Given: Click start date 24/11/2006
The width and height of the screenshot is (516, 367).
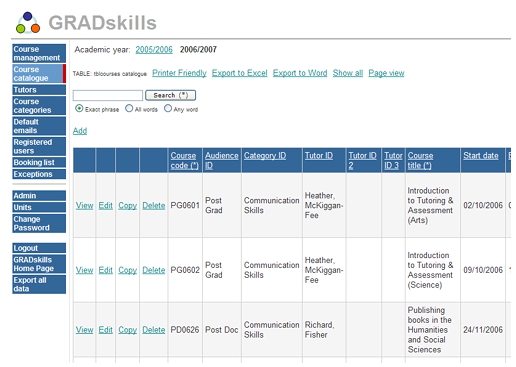Looking at the screenshot, I should tap(483, 330).
